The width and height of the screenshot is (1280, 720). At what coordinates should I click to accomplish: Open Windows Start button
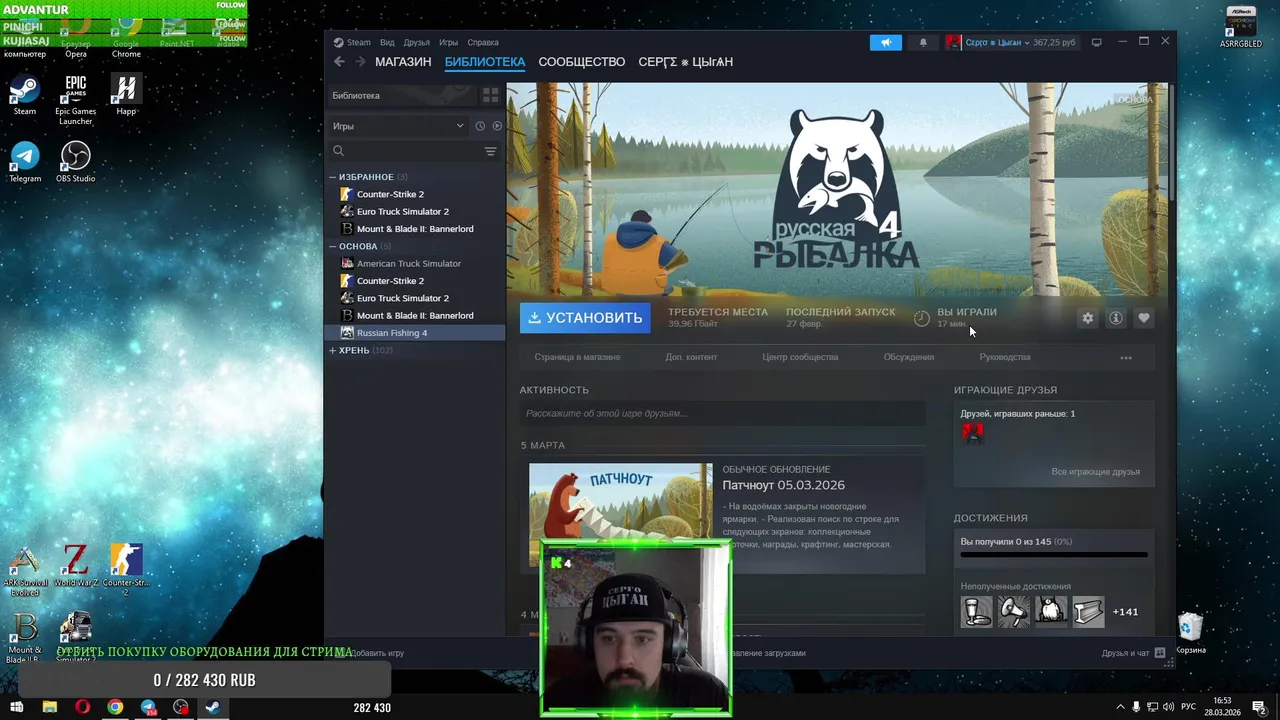click(16, 707)
